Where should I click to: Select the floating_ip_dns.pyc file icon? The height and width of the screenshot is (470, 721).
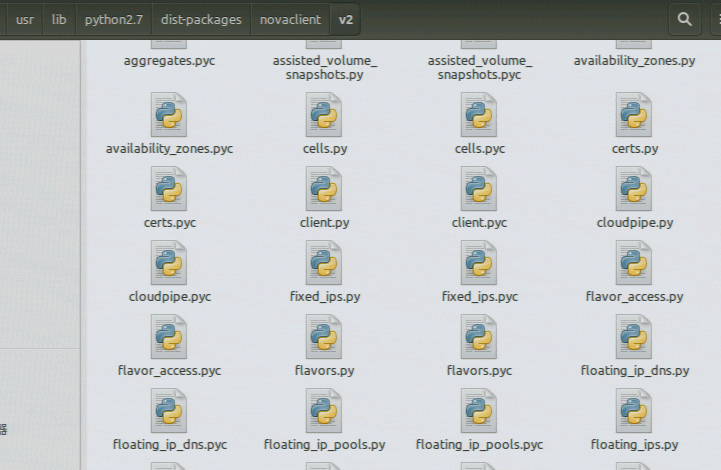pyautogui.click(x=169, y=411)
